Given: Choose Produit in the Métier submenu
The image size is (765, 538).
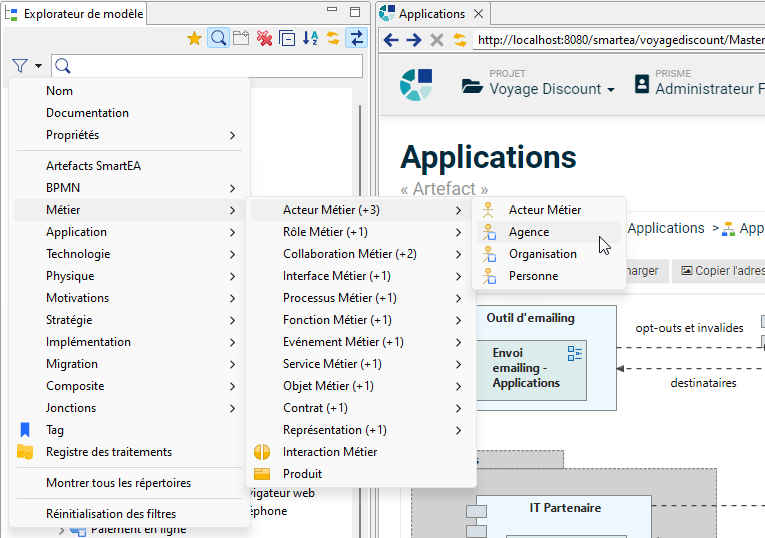Looking at the screenshot, I should pos(302,474).
